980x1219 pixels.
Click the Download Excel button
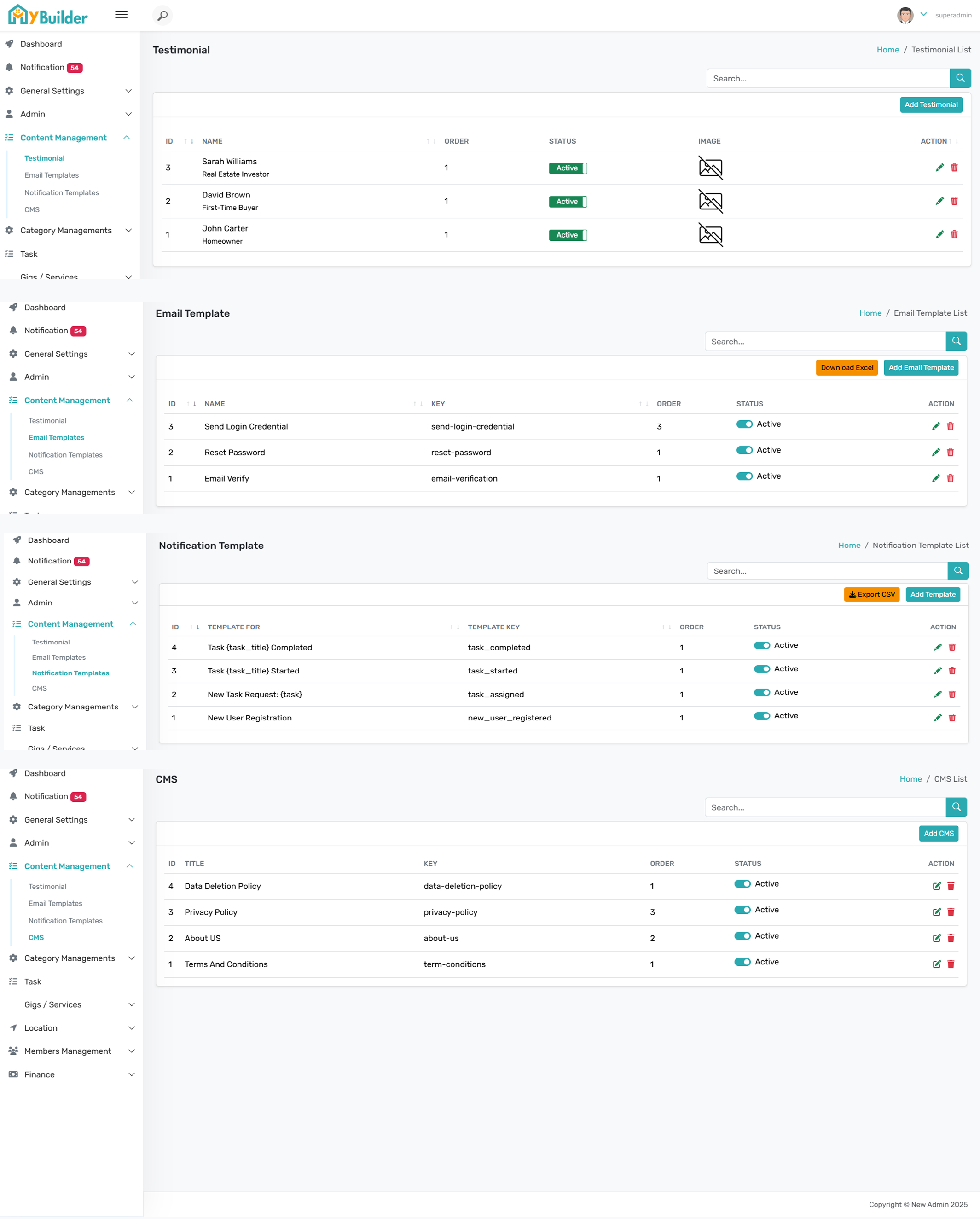click(x=847, y=367)
